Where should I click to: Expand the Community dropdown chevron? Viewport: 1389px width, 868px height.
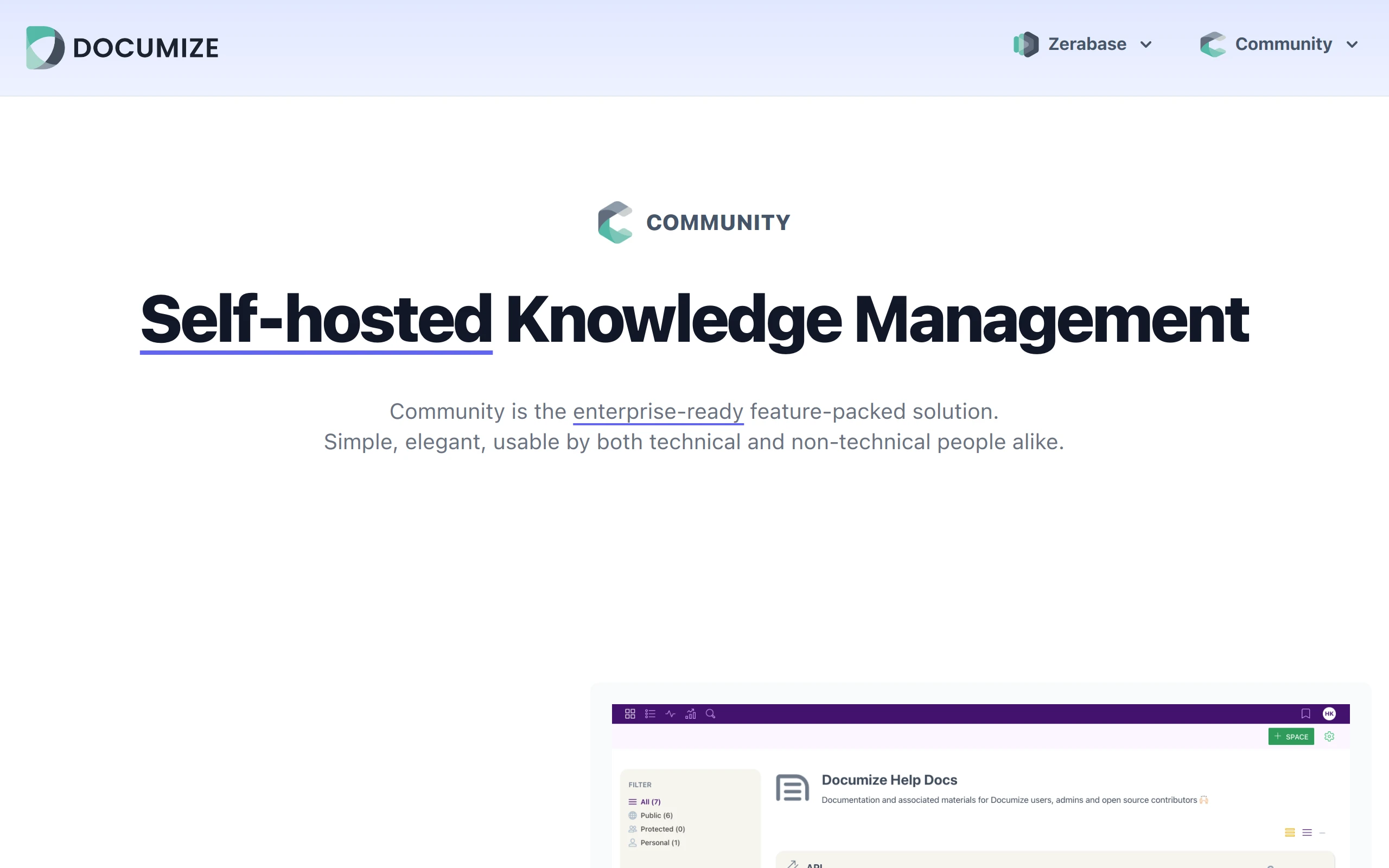1352,45
